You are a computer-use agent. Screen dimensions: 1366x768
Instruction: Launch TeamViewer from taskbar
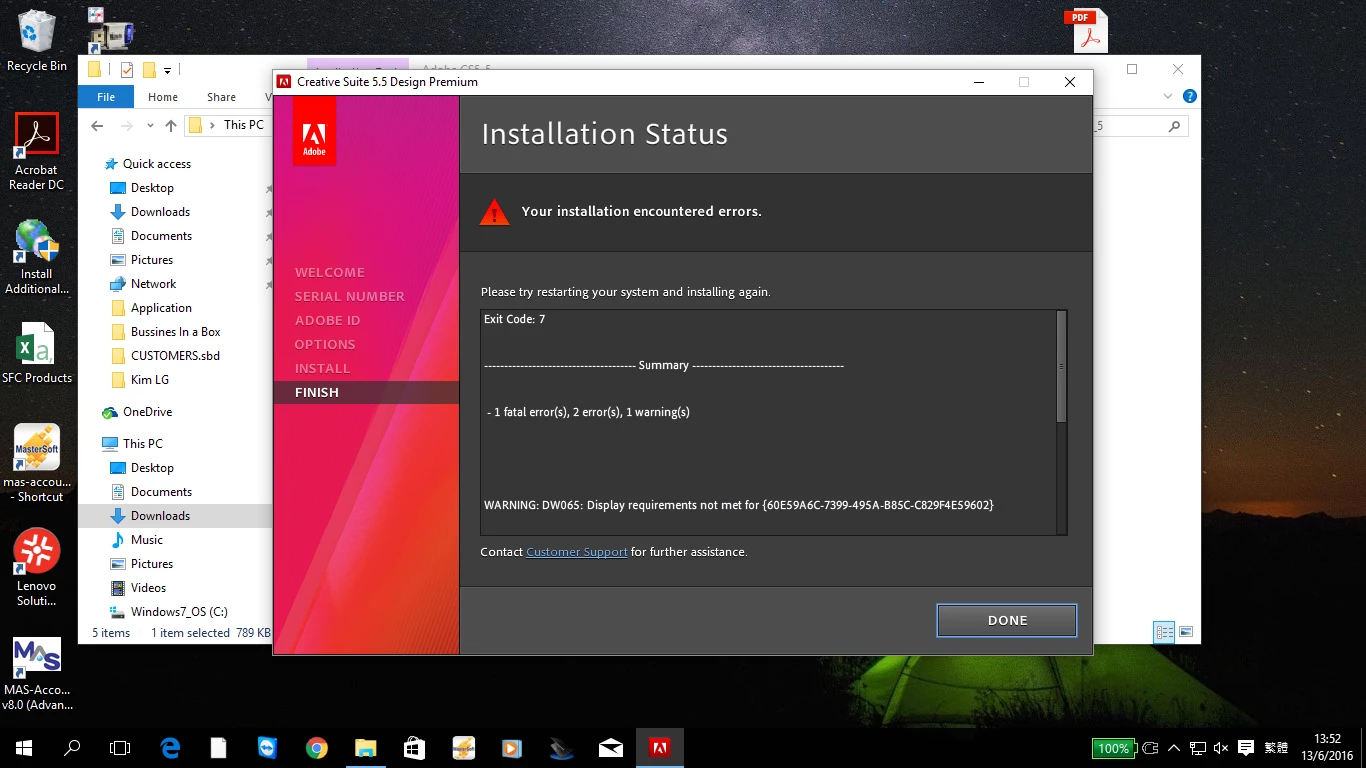[267, 747]
